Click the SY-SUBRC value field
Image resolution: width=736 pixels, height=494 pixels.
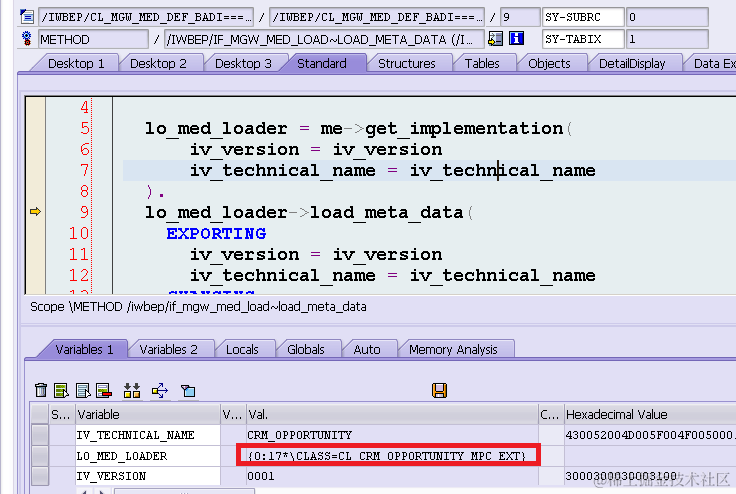tap(667, 17)
